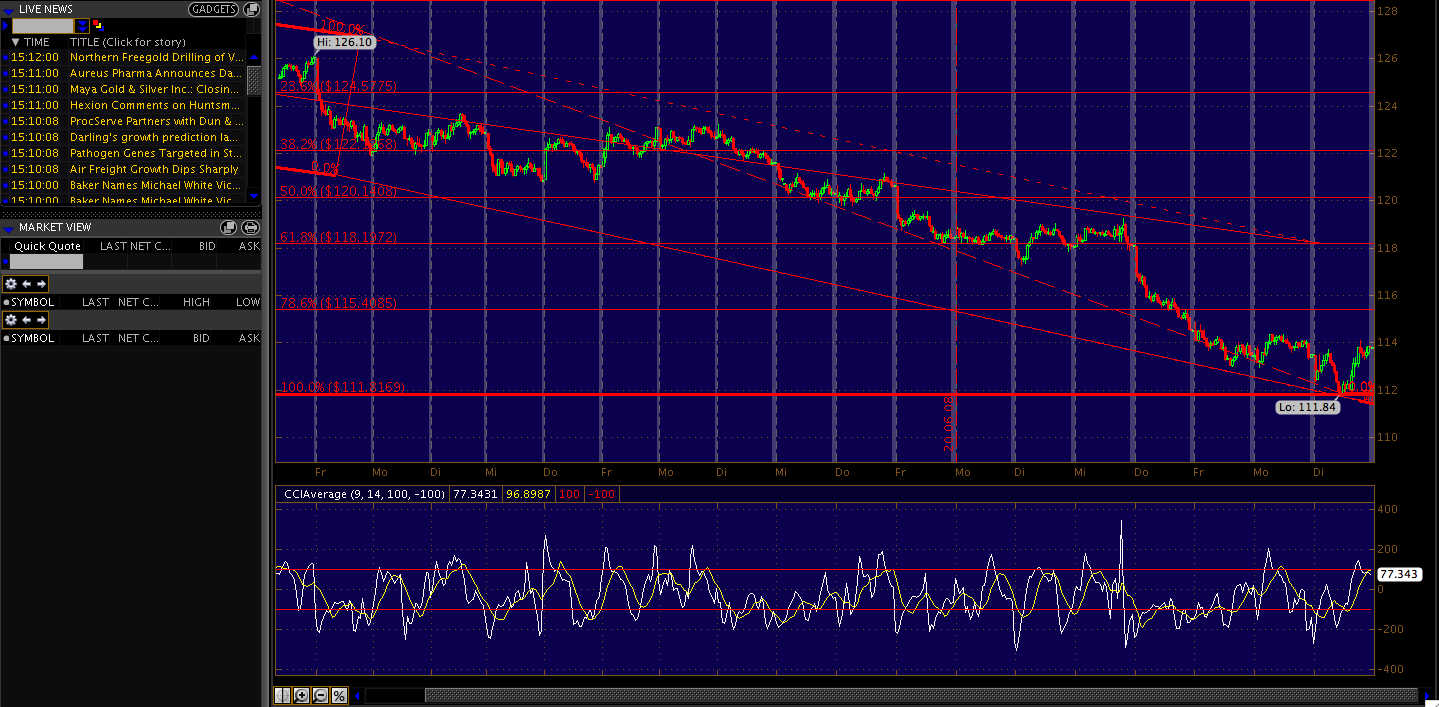Click the CCIAverage study title label
1439x707 pixels.
[x=364, y=494]
